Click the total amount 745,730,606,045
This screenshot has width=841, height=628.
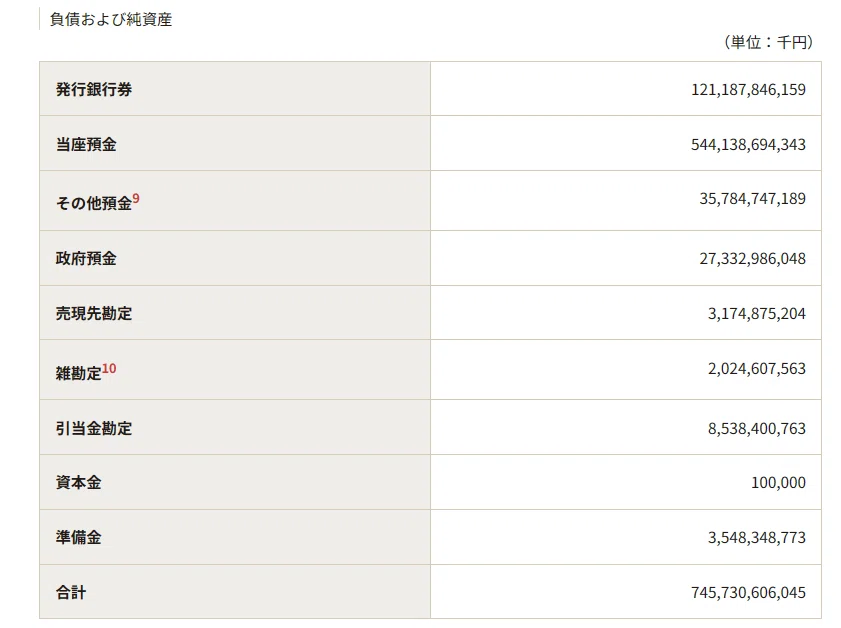click(x=748, y=593)
